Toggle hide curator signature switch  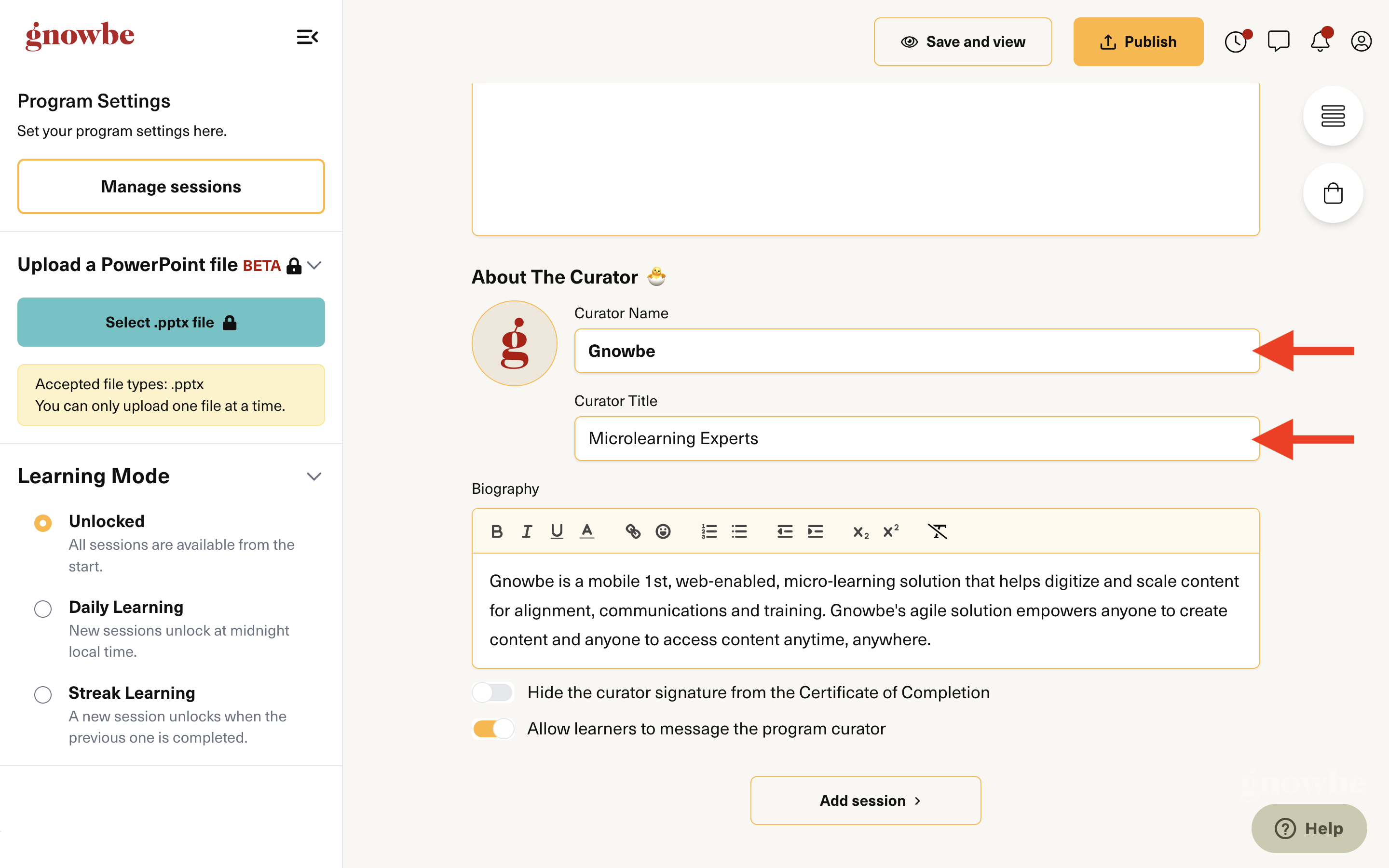(x=493, y=692)
